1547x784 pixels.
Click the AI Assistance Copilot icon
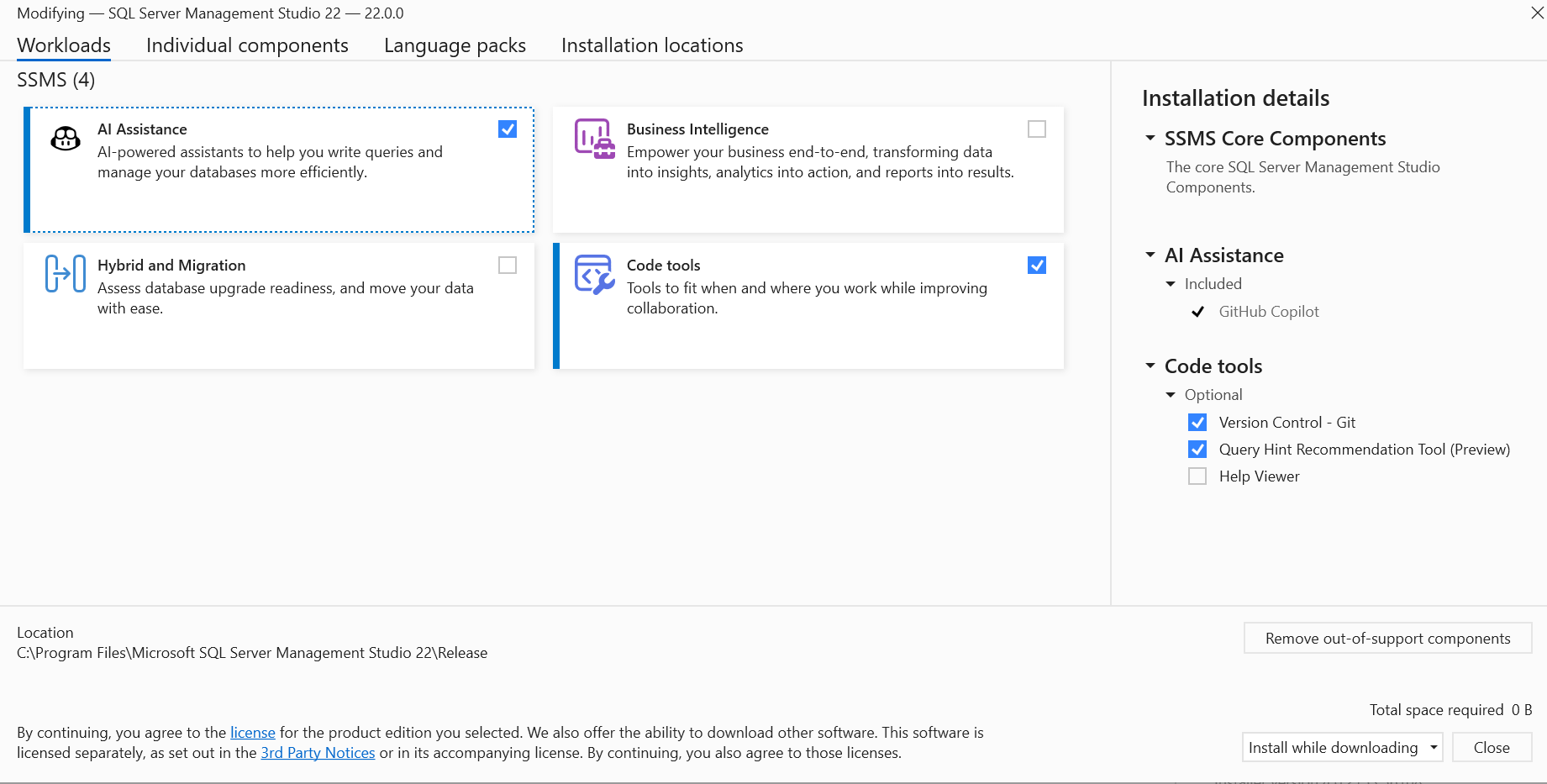[x=66, y=138]
